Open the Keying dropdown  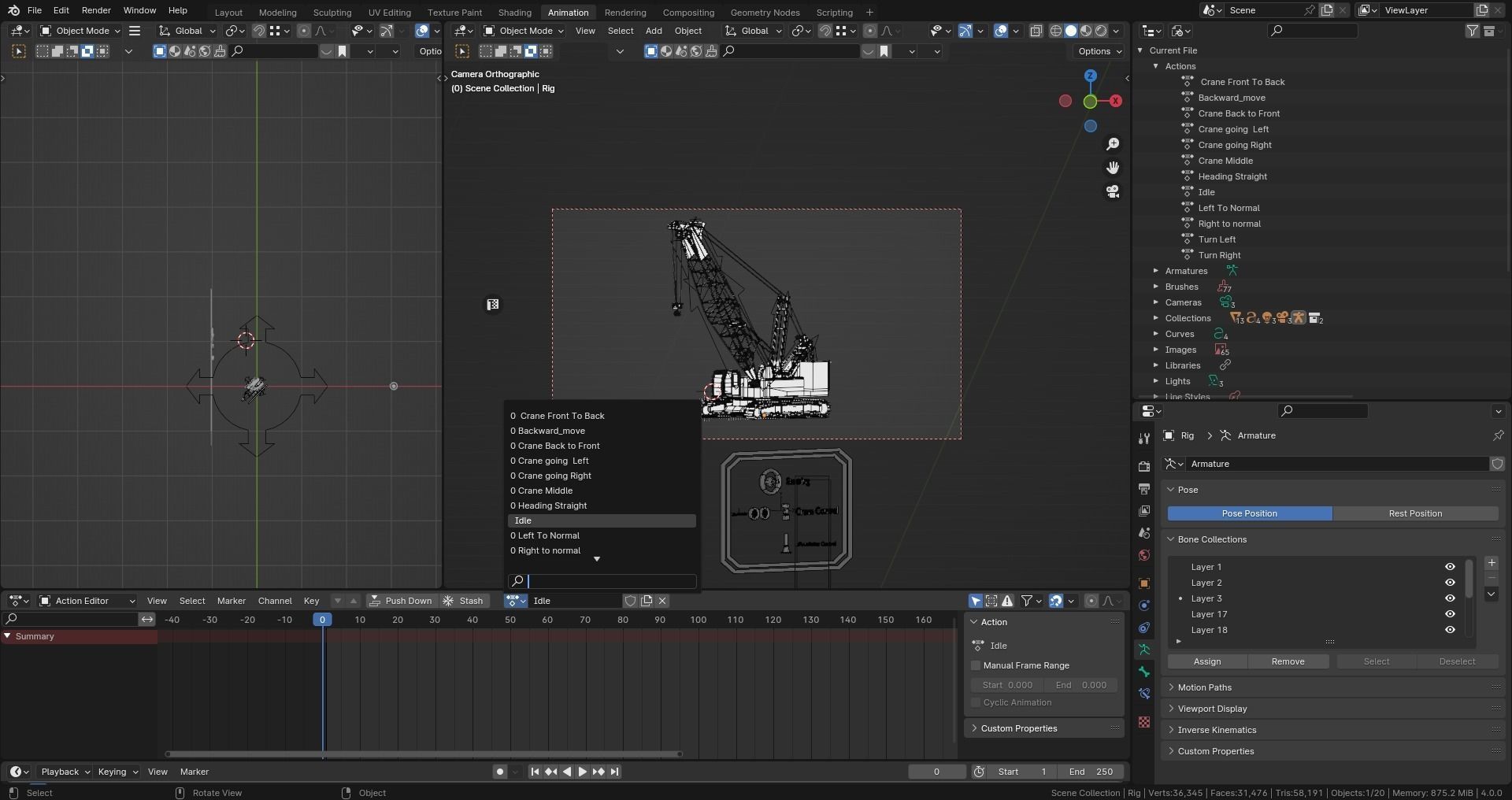pyautogui.click(x=117, y=772)
